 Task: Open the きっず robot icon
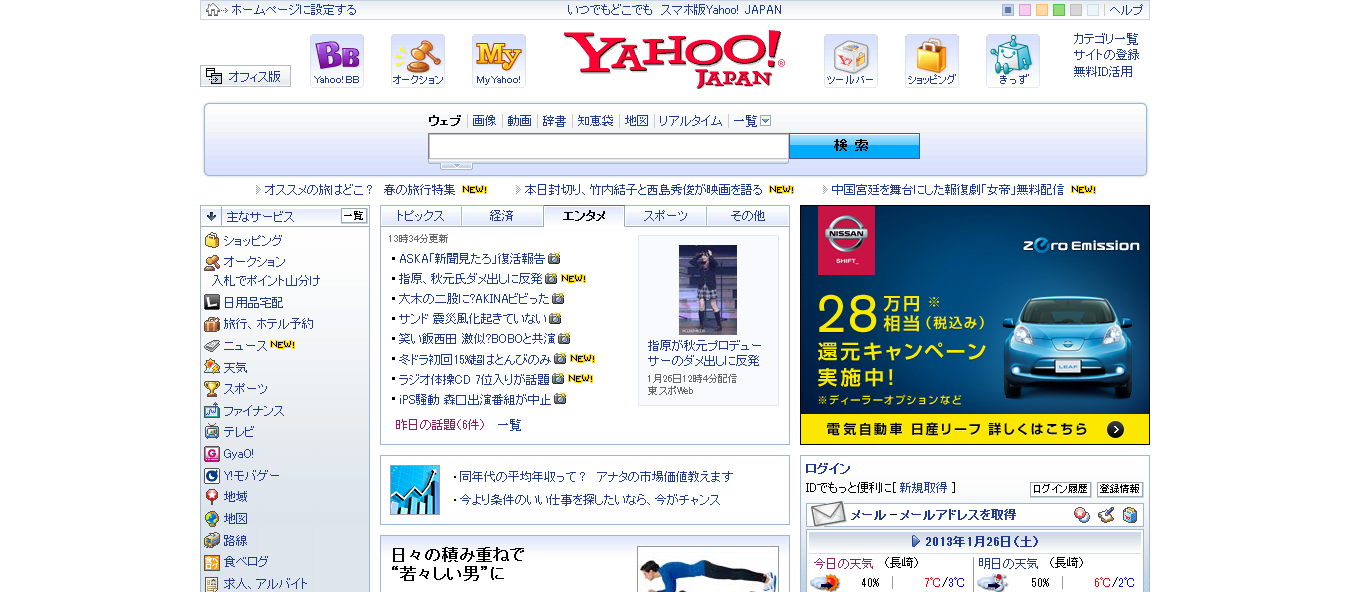tap(1013, 60)
